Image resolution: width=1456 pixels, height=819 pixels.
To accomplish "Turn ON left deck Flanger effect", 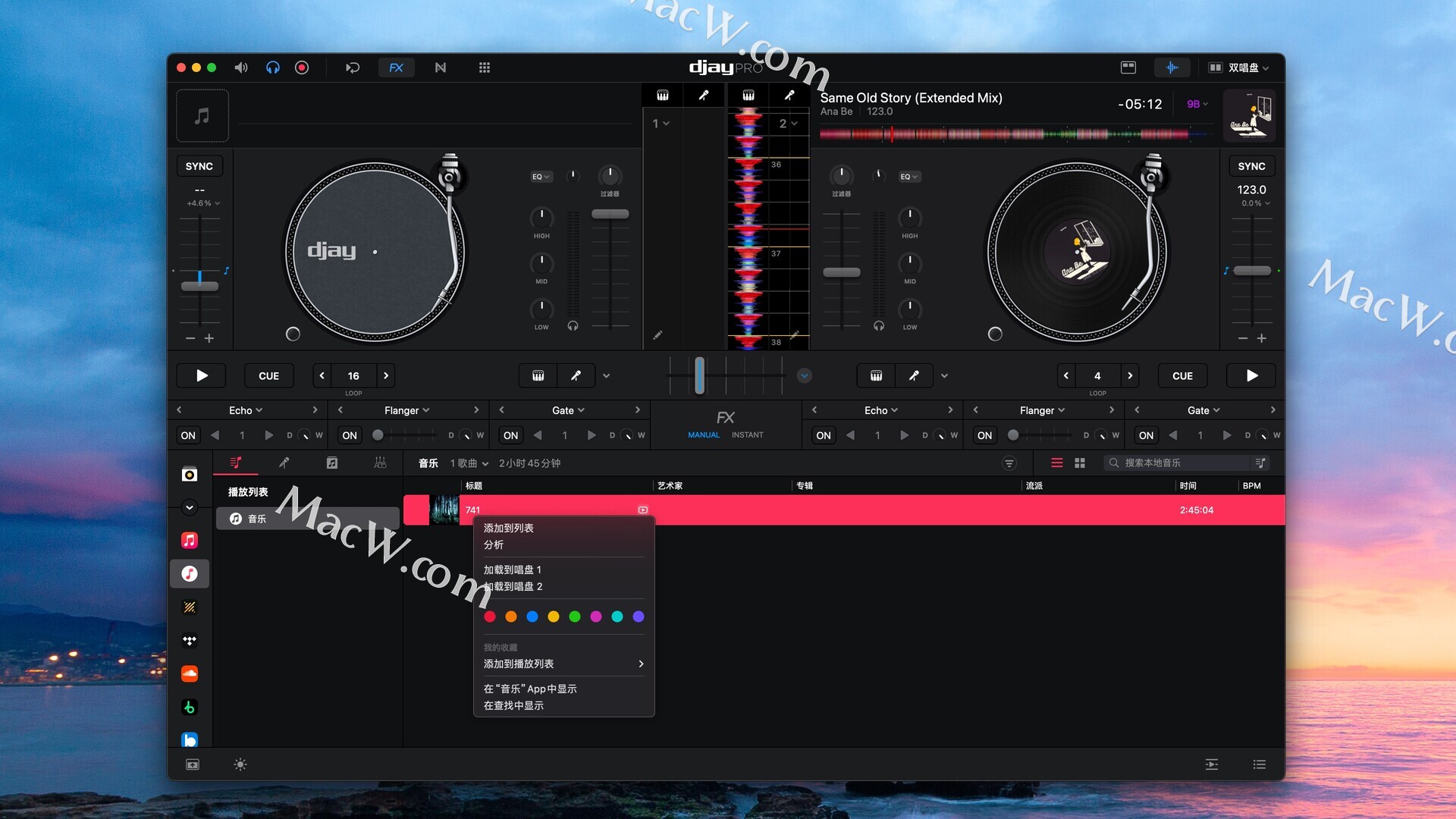I will [x=350, y=435].
